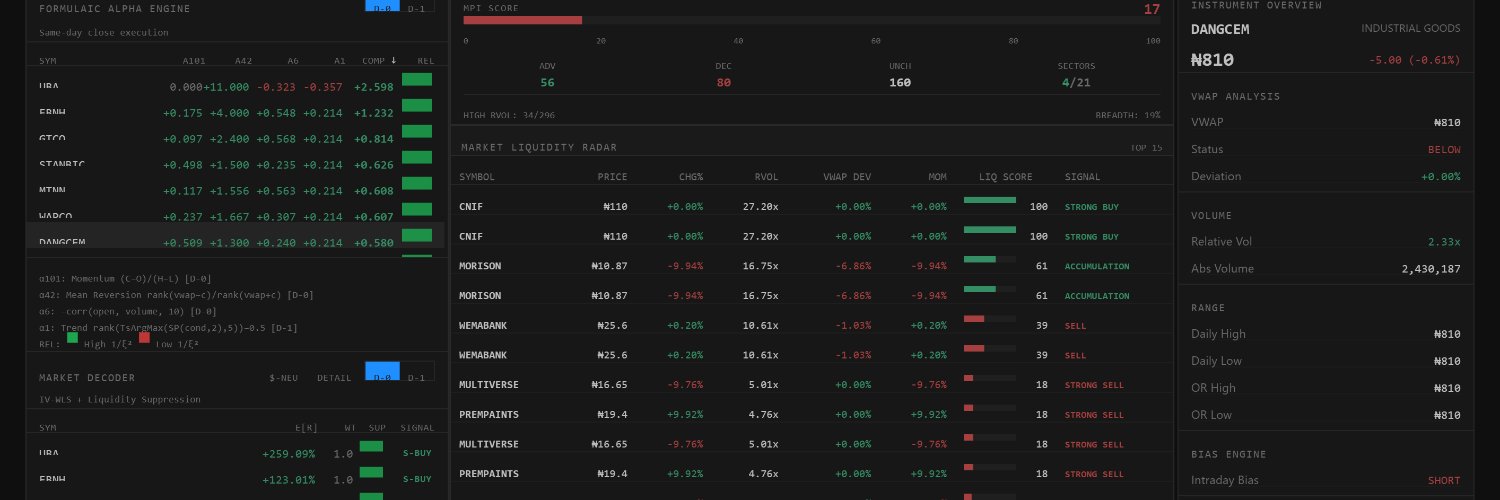Click HIGH RVOL: 34/296 label
The image size is (1500, 500).
(x=509, y=115)
